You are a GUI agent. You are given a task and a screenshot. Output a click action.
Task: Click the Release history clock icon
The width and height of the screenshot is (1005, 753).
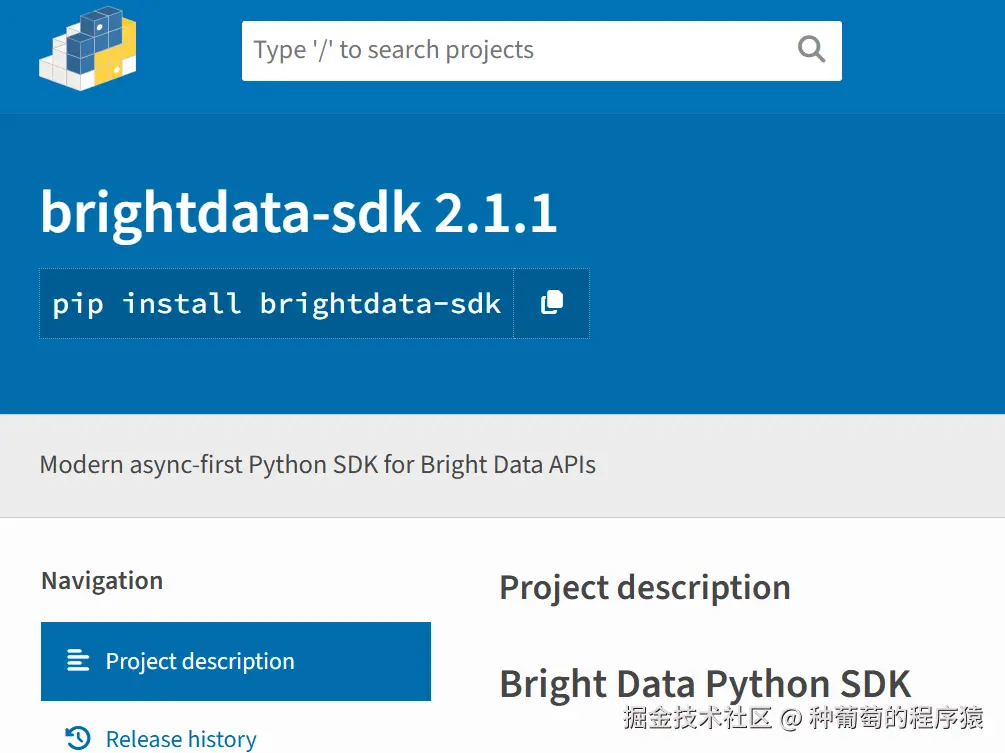point(77,738)
